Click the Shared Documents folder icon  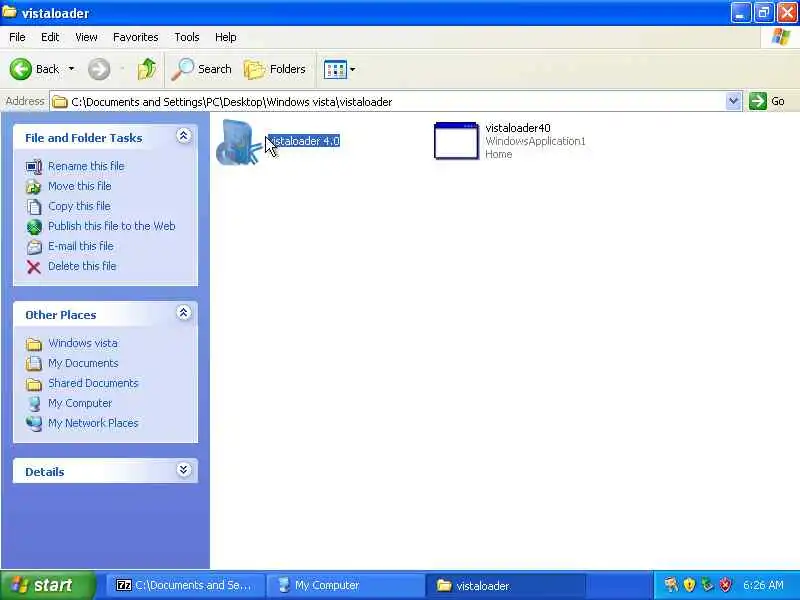coord(34,384)
